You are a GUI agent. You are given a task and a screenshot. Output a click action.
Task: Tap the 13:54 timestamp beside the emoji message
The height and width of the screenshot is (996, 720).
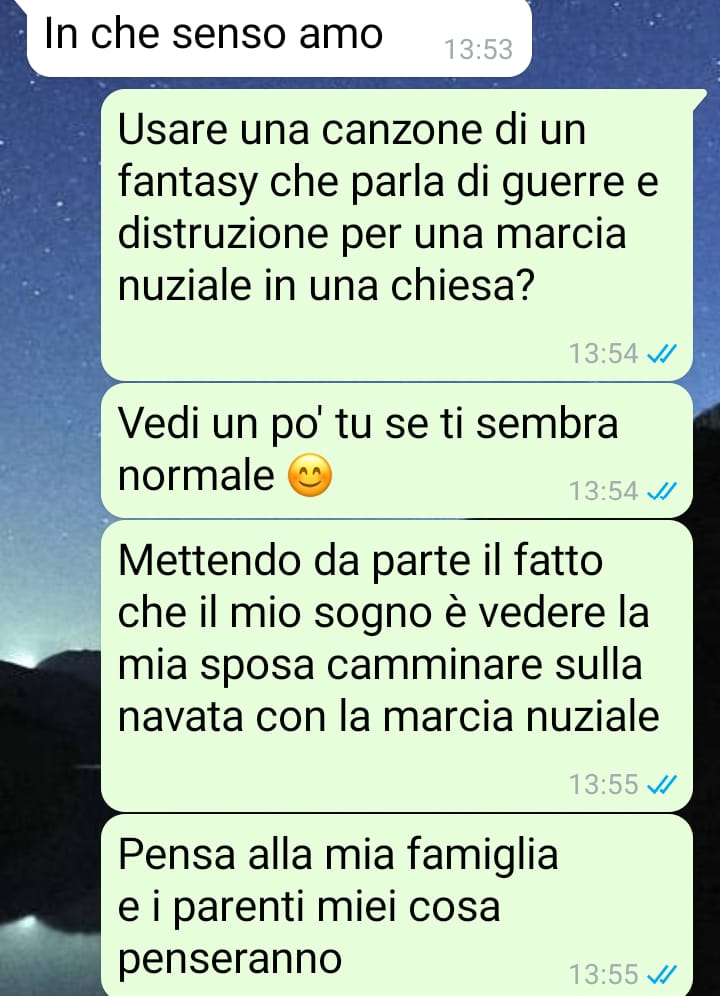pos(603,491)
